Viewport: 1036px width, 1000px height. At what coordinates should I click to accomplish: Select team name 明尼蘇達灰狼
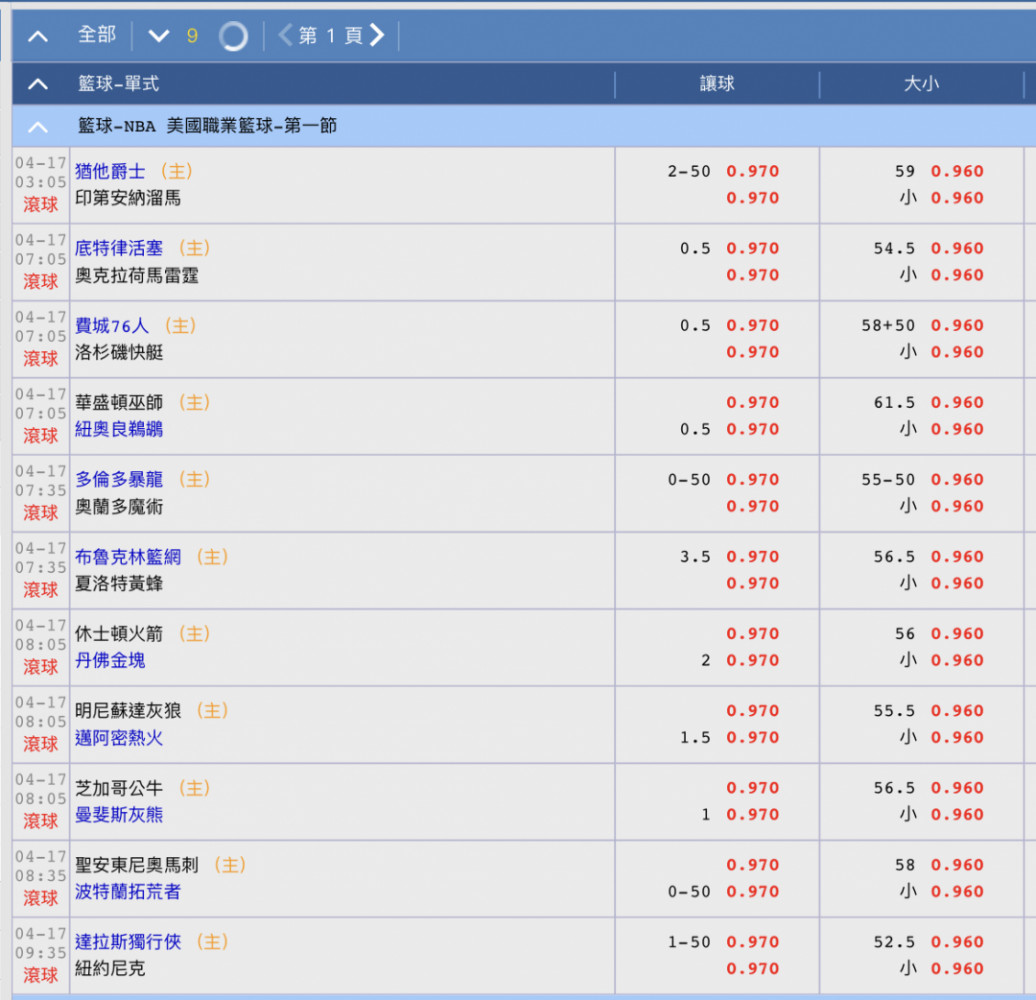point(128,711)
